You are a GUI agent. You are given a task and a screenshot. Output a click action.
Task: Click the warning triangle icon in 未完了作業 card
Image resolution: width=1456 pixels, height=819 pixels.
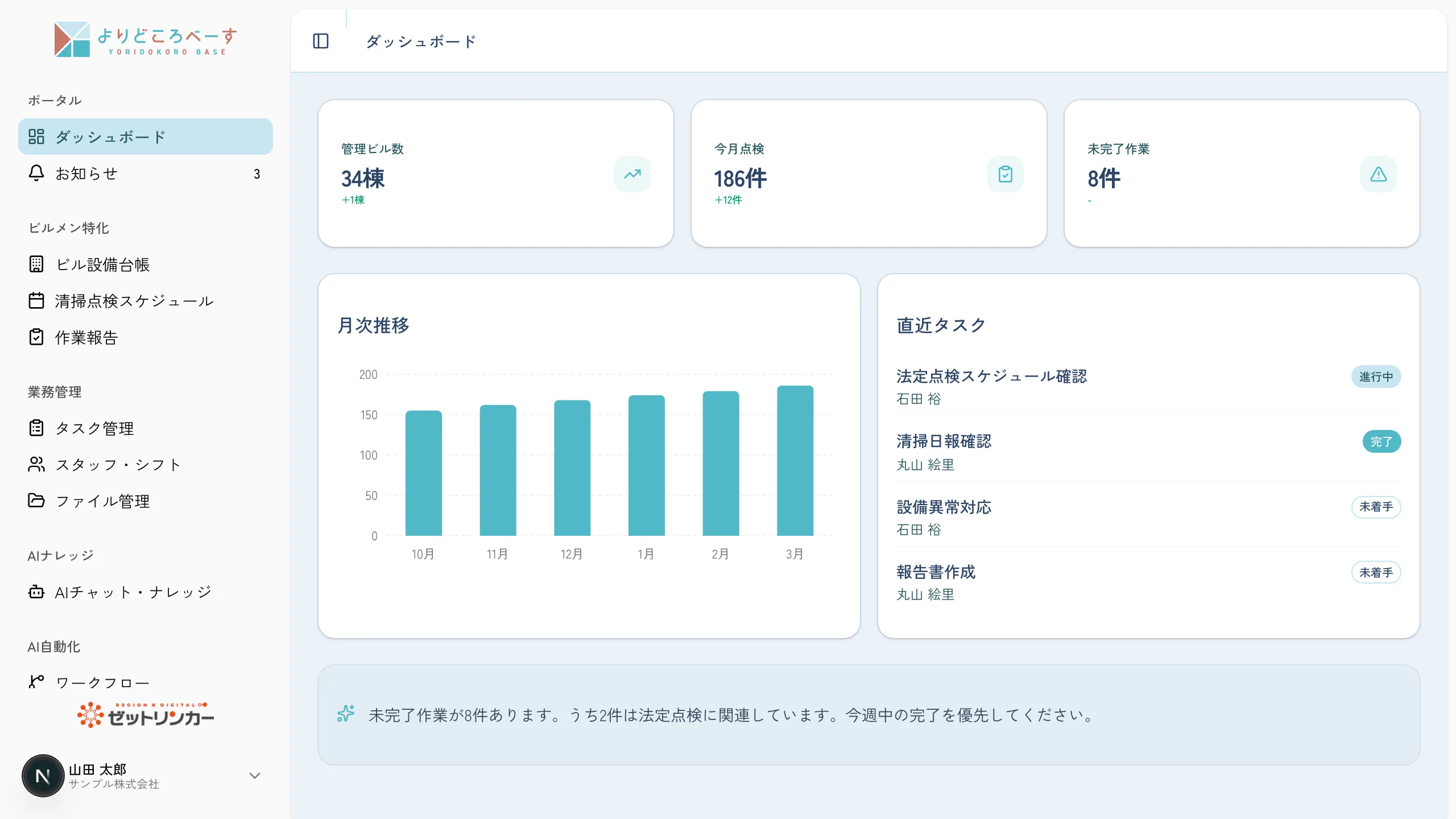coord(1378,174)
